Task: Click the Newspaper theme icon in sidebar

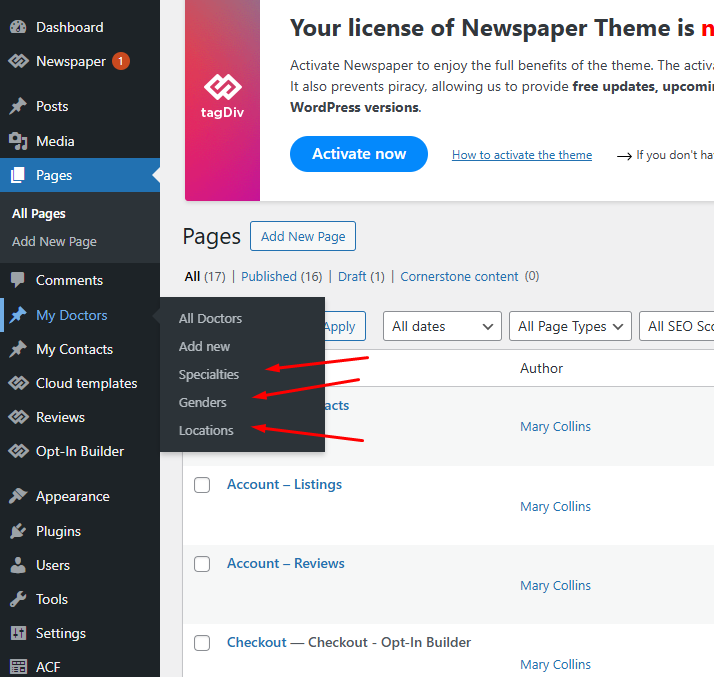Action: click(18, 61)
